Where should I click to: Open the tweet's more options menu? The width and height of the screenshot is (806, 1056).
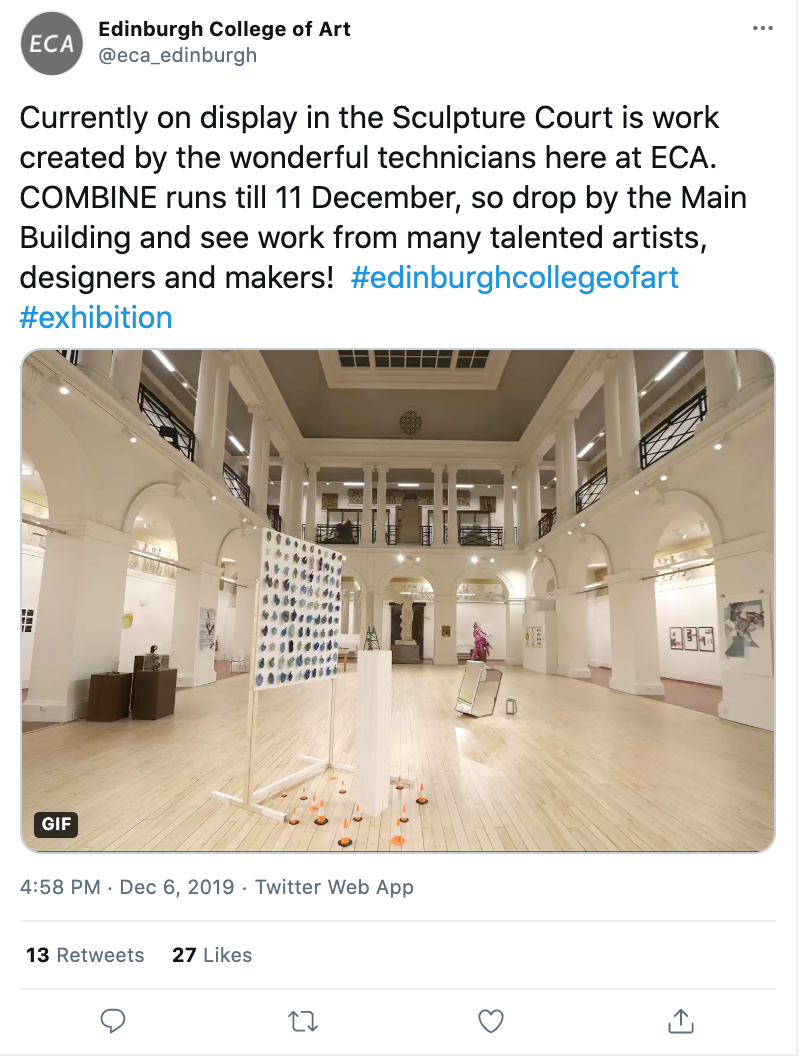click(762, 29)
